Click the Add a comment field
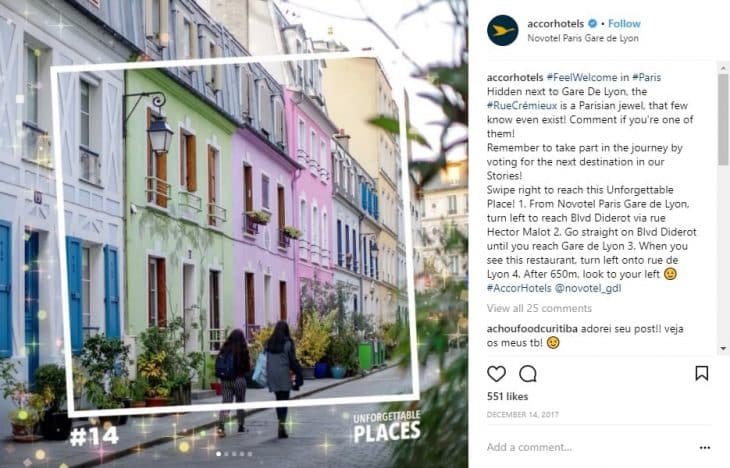Screen dimensions: 730x468 coord(589,447)
